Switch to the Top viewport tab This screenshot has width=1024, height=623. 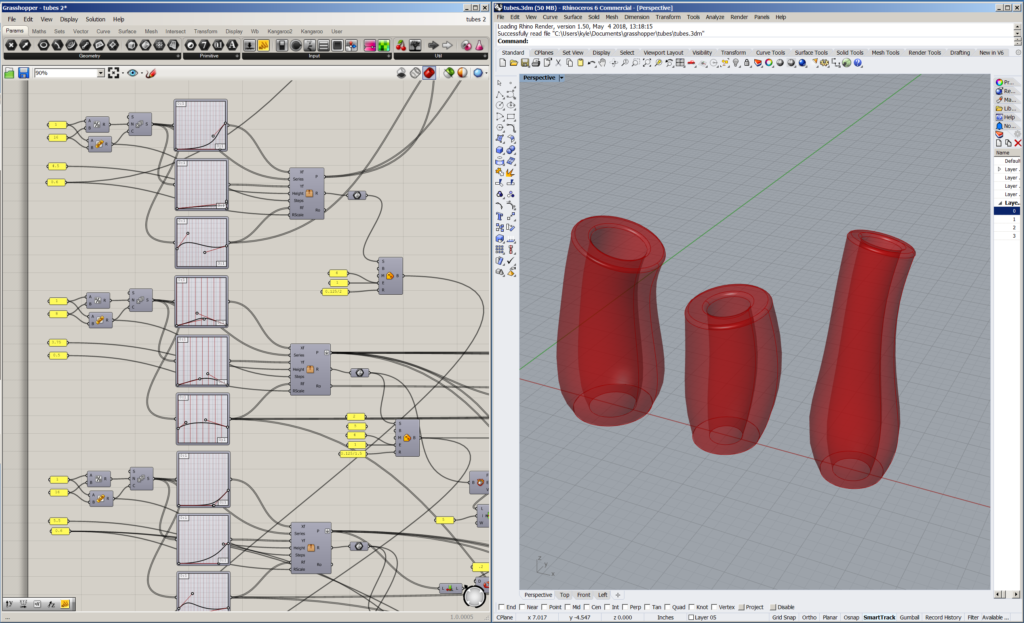(x=564, y=595)
